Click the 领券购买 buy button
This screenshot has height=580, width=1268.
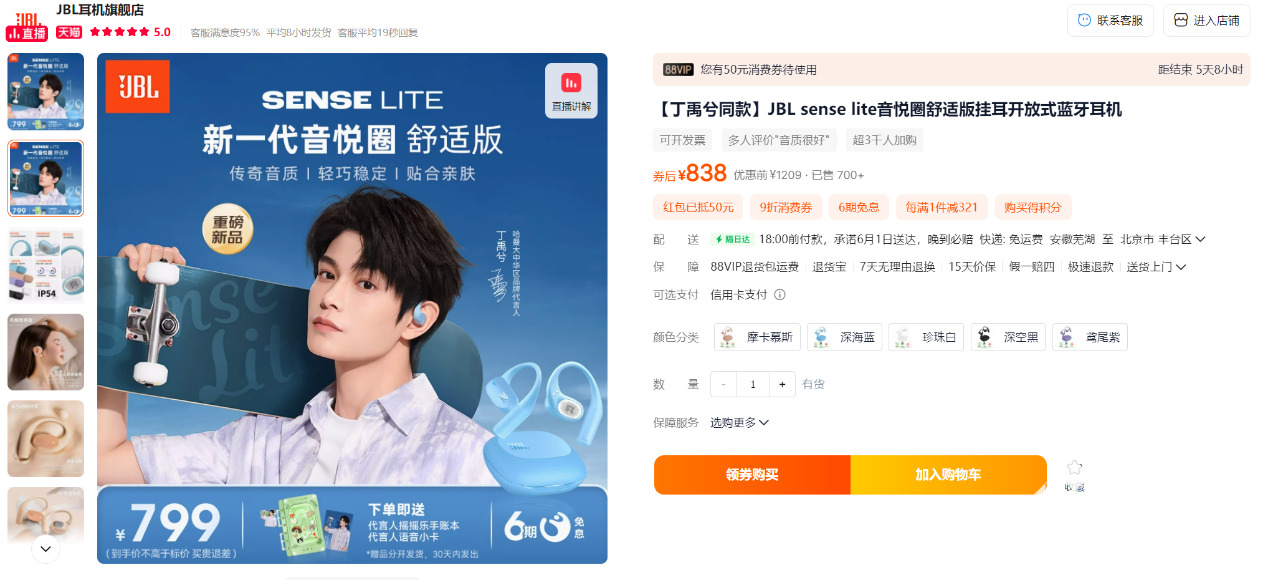tap(752, 475)
